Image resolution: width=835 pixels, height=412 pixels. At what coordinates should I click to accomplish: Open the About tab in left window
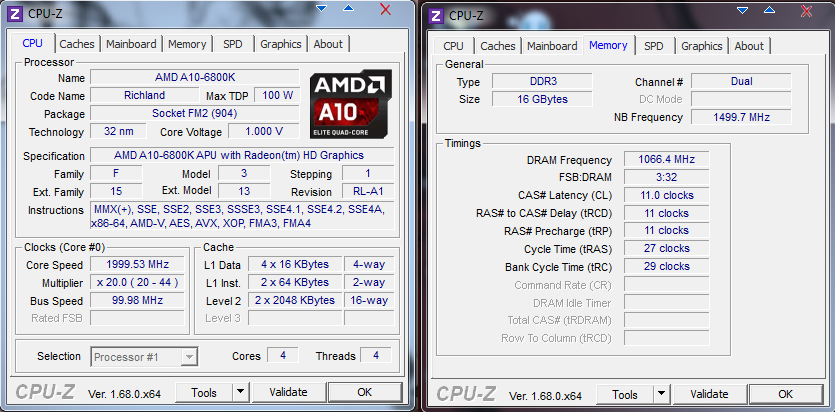(x=328, y=44)
